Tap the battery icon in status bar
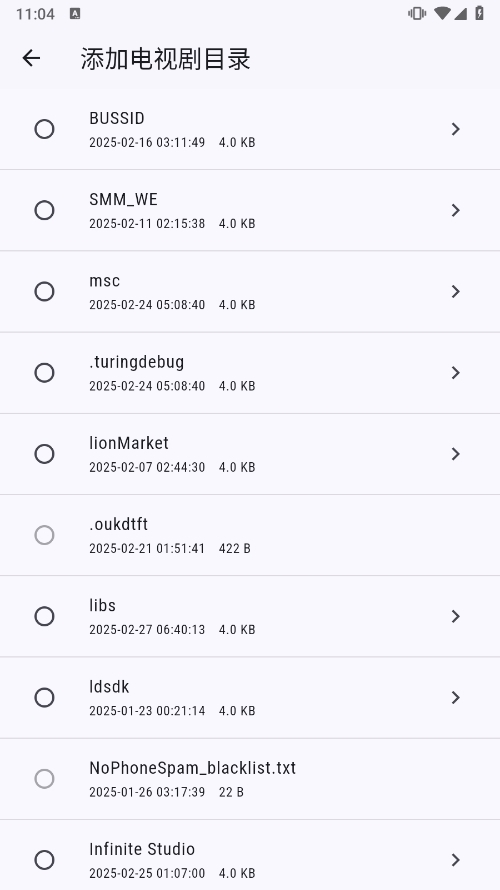500x890 pixels. pyautogui.click(x=480, y=13)
